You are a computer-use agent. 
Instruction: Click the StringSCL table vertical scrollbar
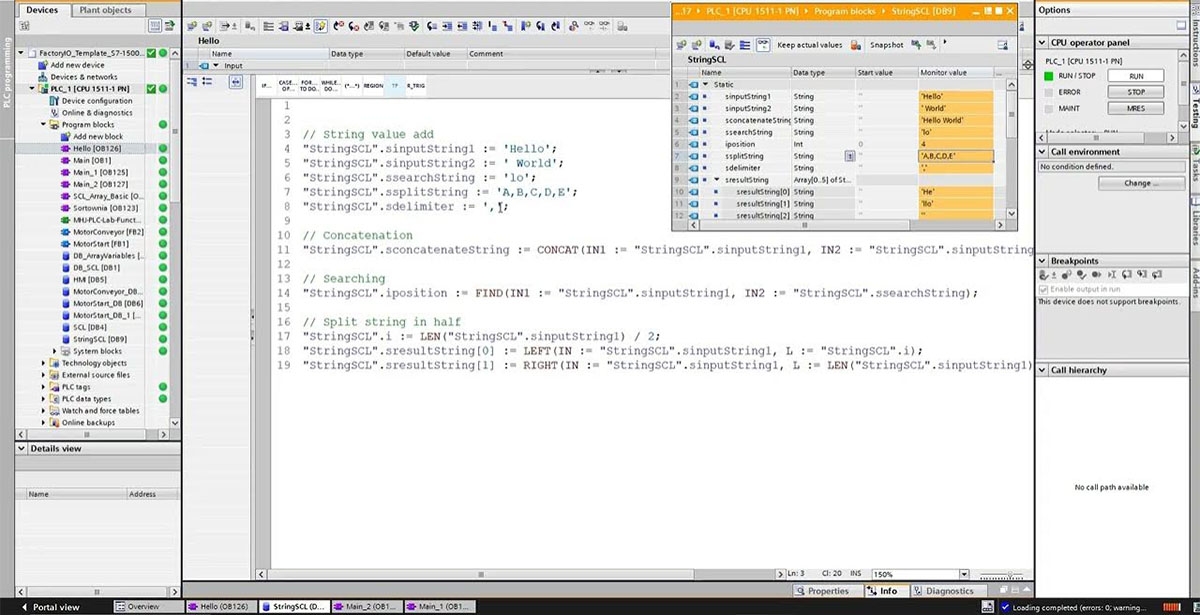click(x=1013, y=150)
